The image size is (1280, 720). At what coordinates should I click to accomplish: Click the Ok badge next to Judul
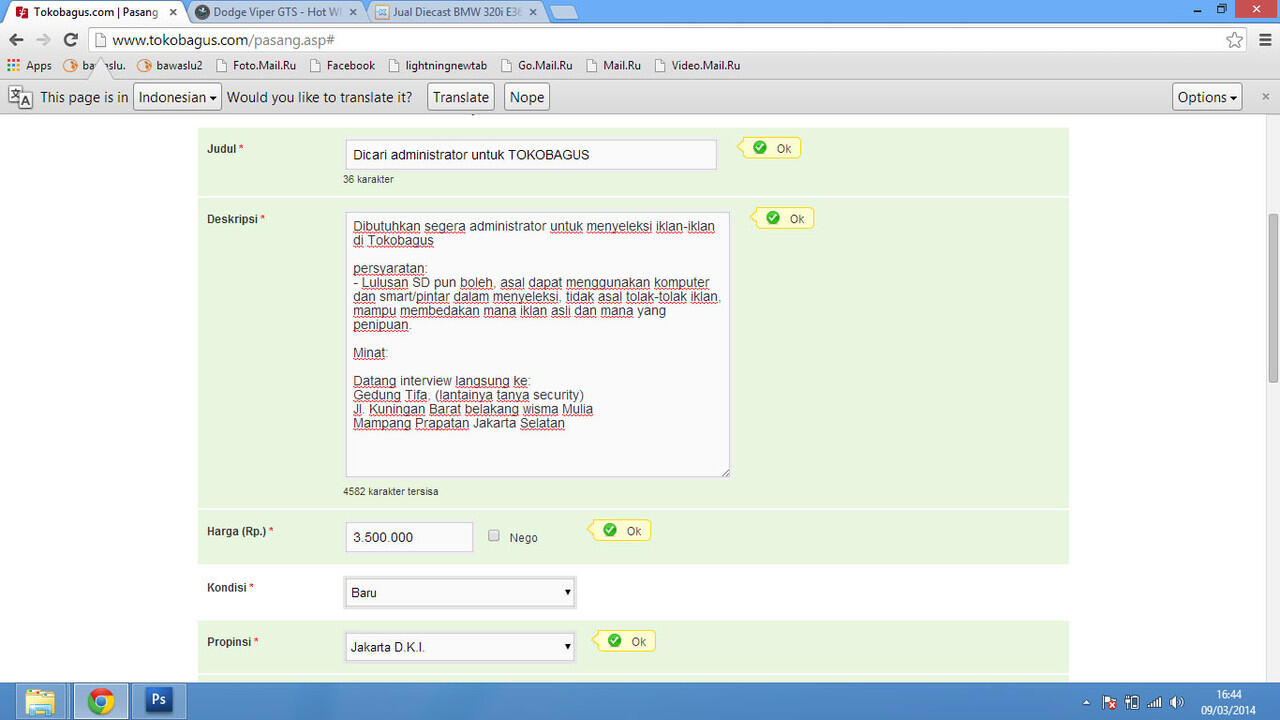point(771,148)
